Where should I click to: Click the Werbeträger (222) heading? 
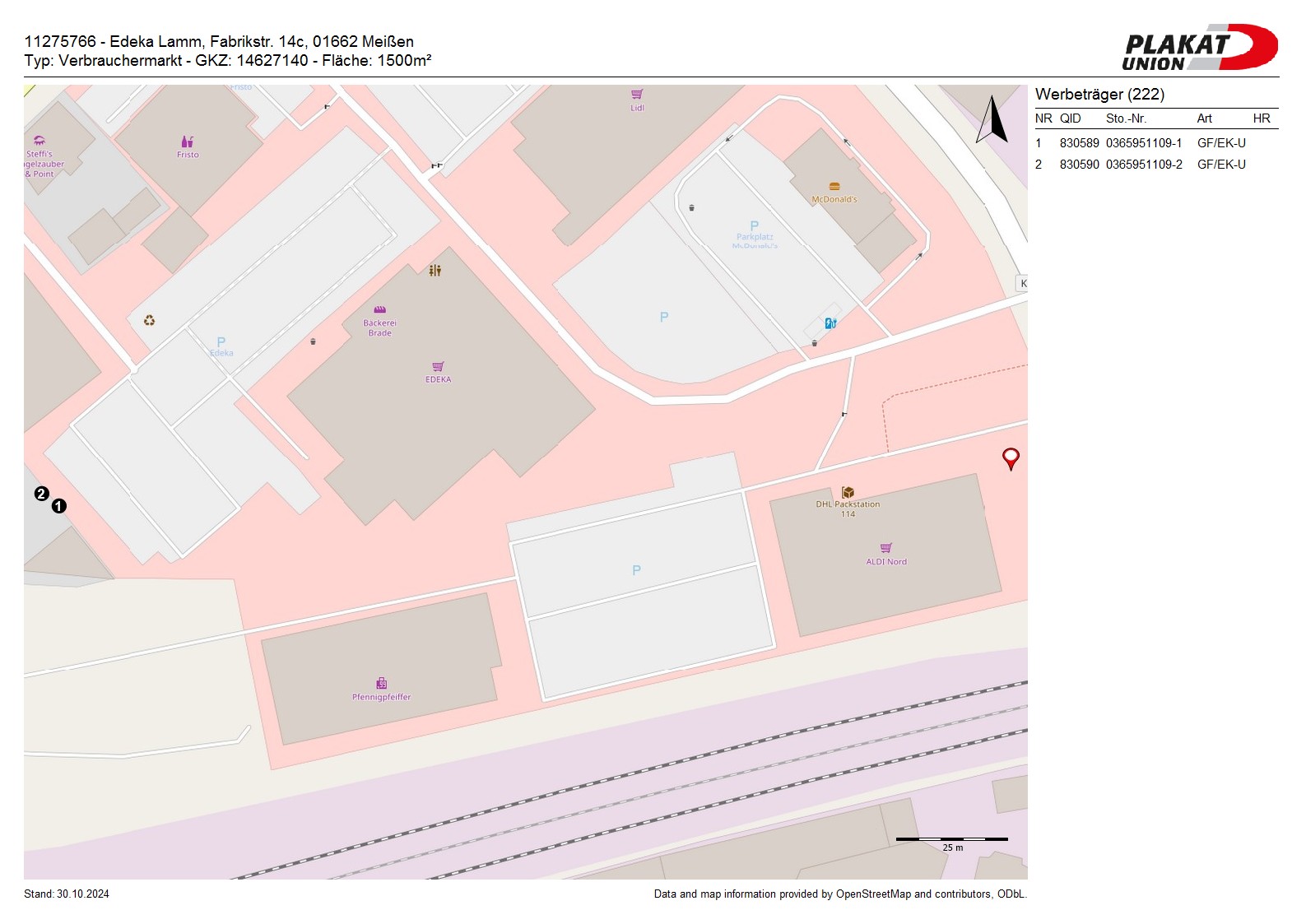click(x=1099, y=95)
